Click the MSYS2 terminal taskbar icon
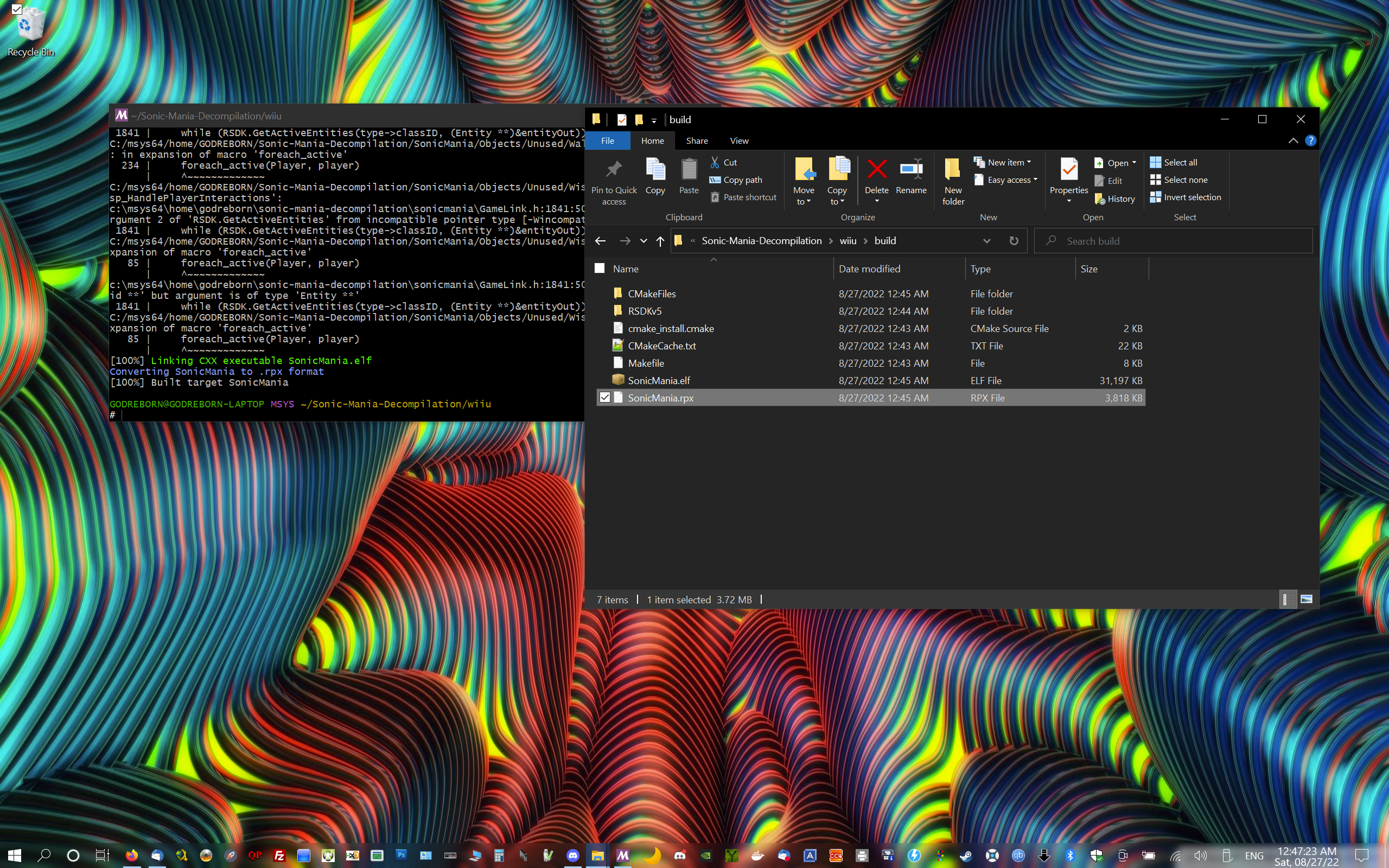The image size is (1389, 868). (622, 856)
